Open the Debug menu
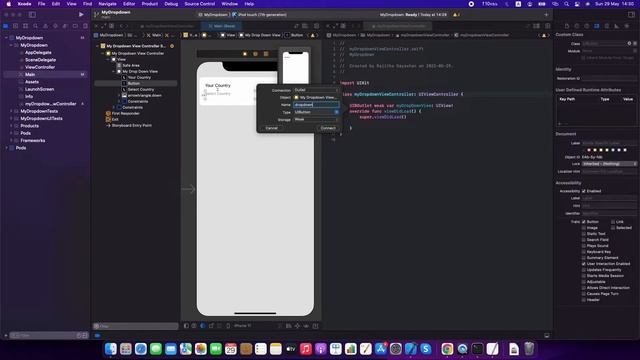The image size is (640, 360). click(x=171, y=4)
